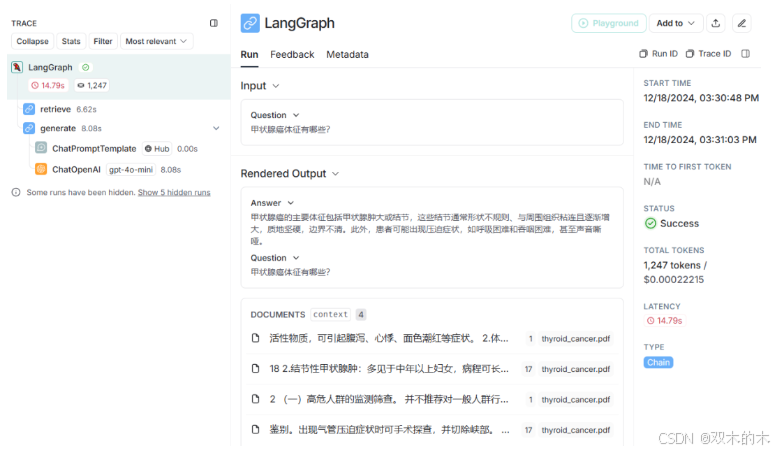
Task: Toggle the Answer field chevron
Action: 291,203
